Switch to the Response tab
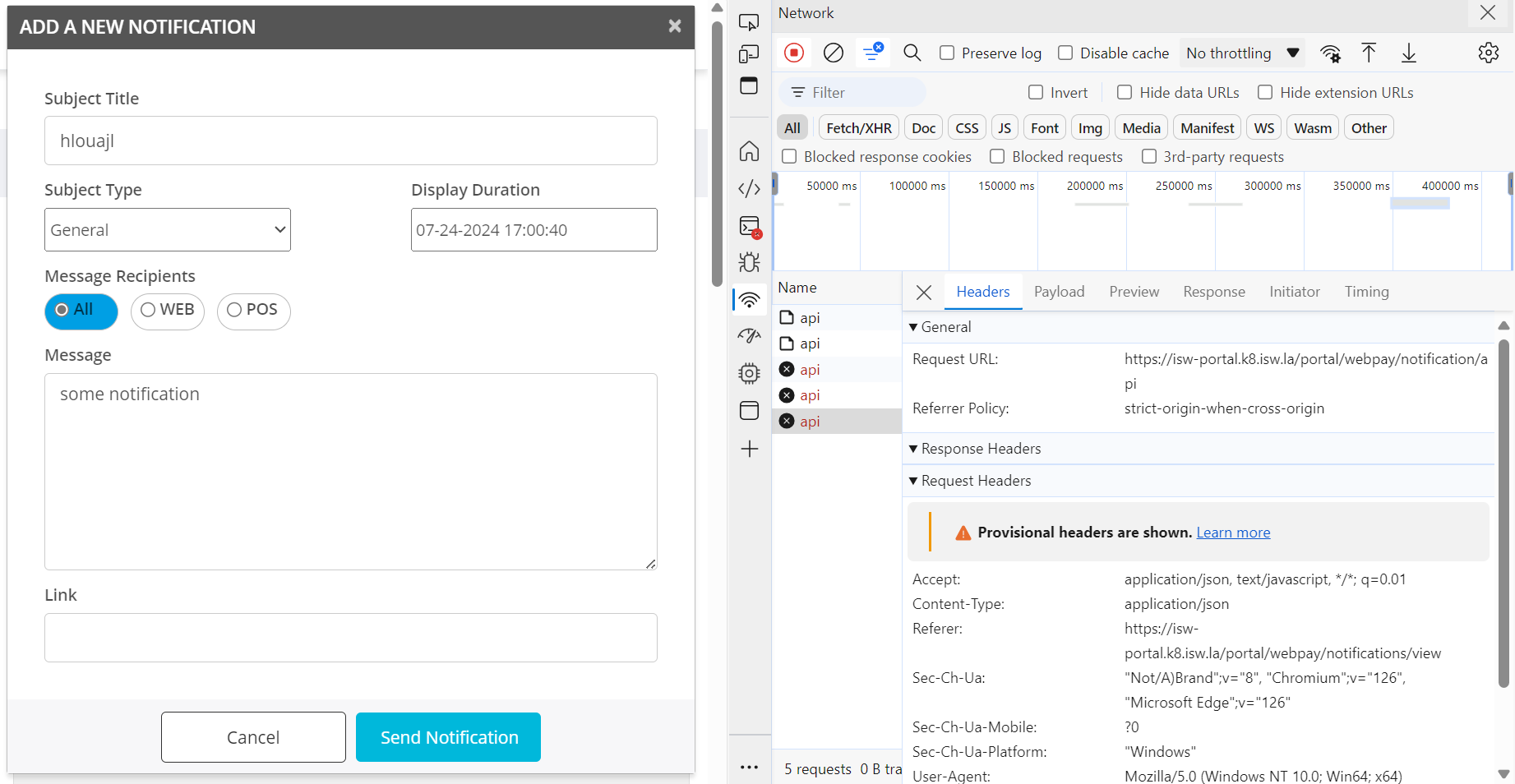Viewport: 1515px width, 784px height. click(1213, 292)
